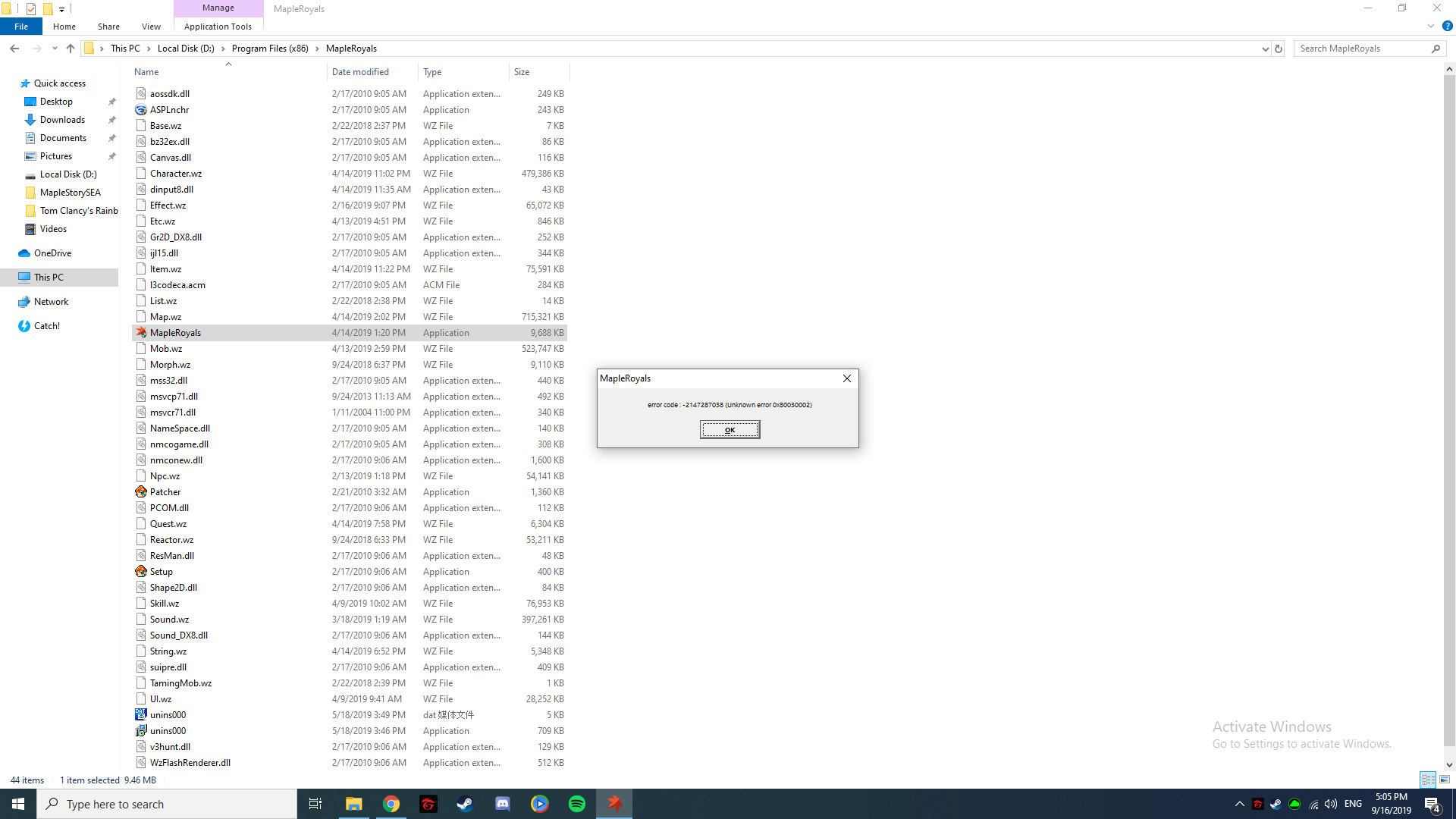This screenshot has height=819, width=1456.
Task: Expand address bar history dropdown
Action: [x=1265, y=49]
